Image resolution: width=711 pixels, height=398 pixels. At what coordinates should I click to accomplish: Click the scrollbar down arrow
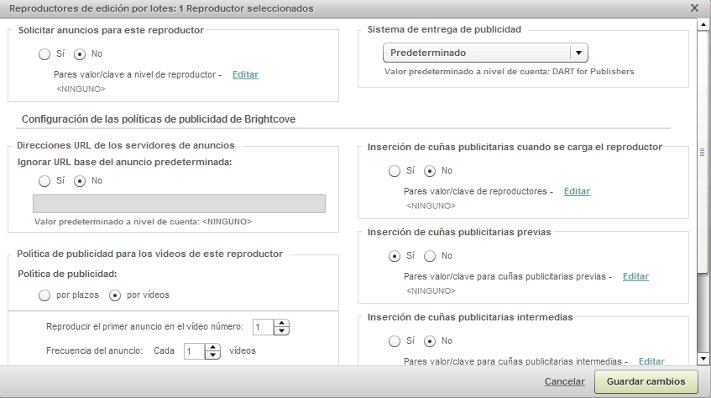[x=703, y=359]
